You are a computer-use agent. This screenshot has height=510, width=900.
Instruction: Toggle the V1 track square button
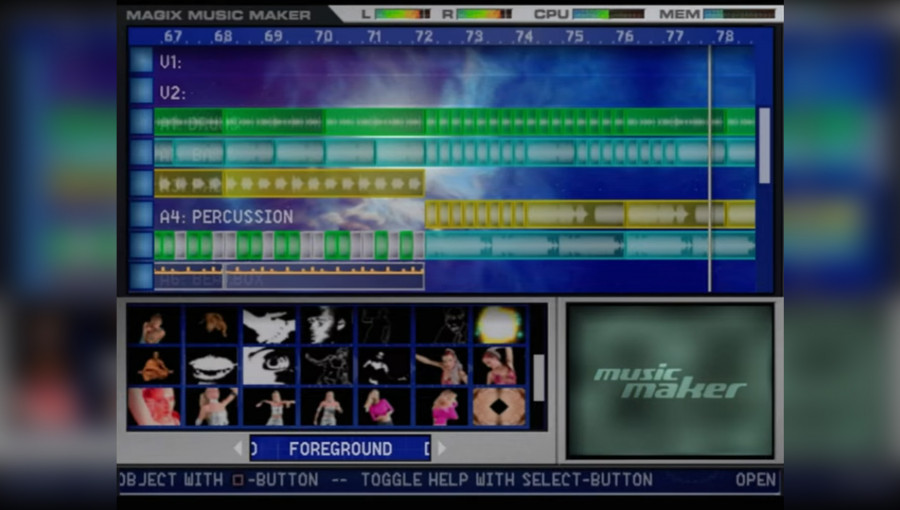tap(141, 60)
